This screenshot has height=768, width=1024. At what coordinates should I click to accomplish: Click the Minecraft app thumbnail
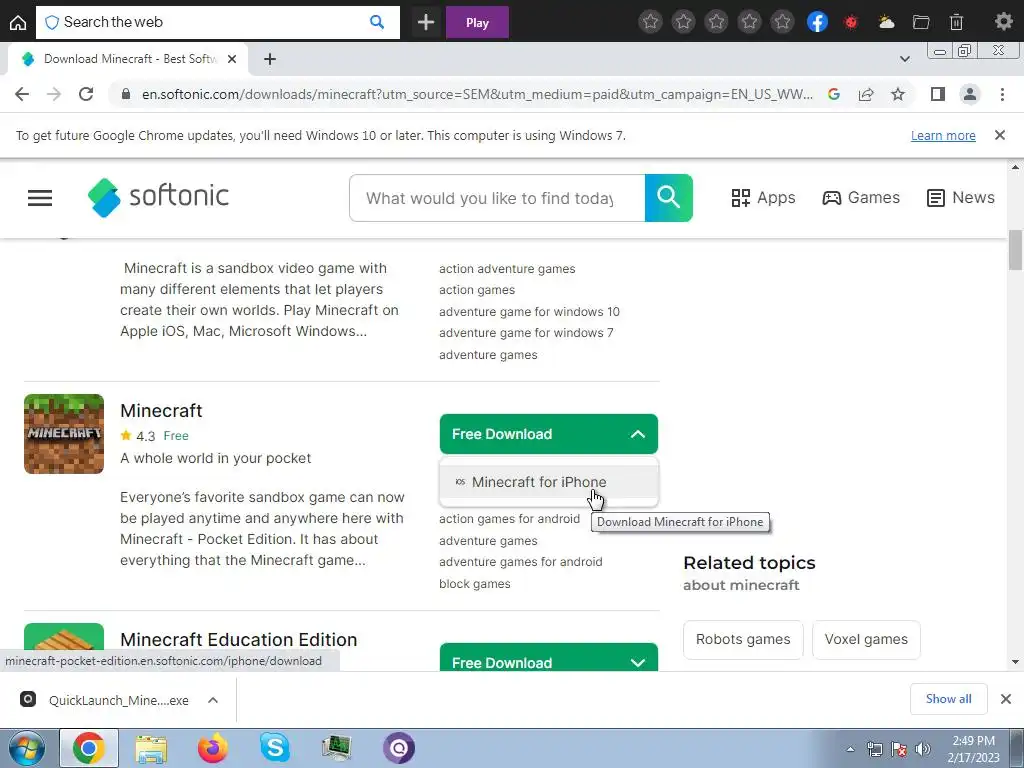pos(64,434)
